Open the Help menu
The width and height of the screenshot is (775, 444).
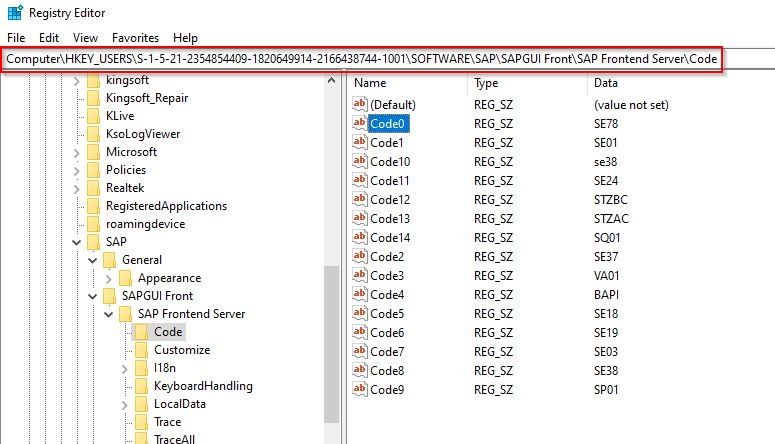[185, 38]
